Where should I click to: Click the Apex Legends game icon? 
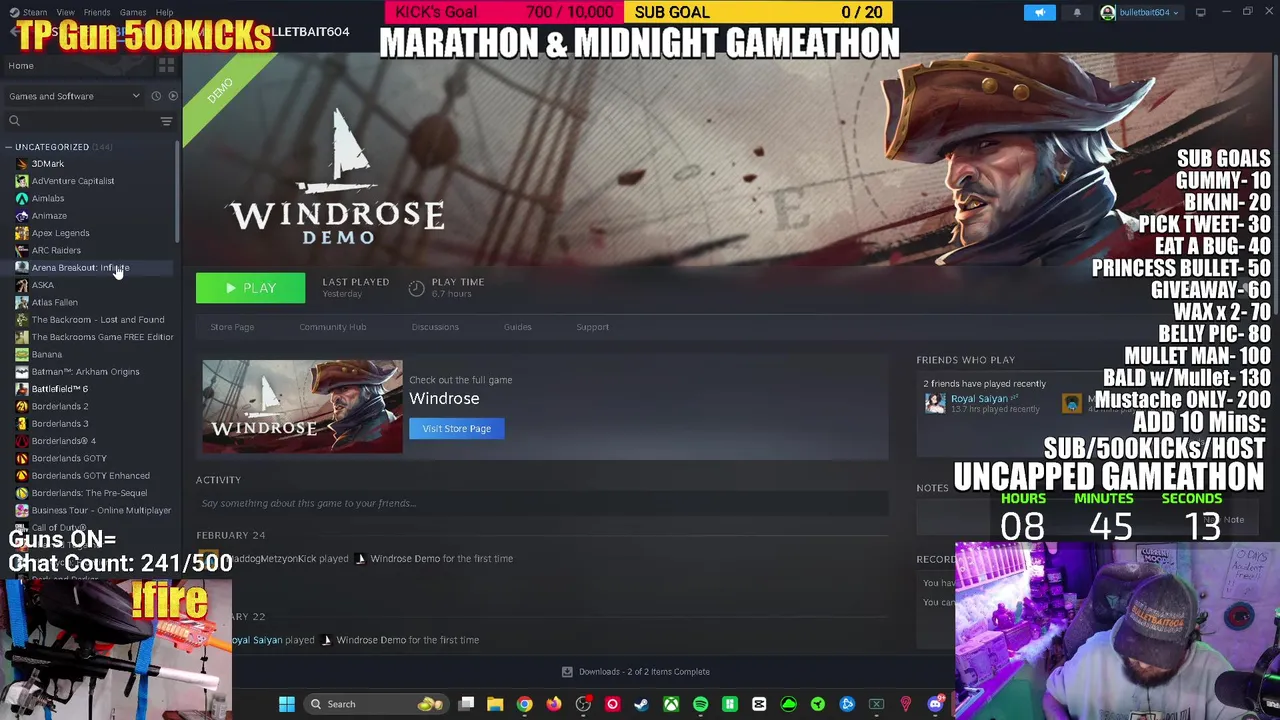[22, 233]
